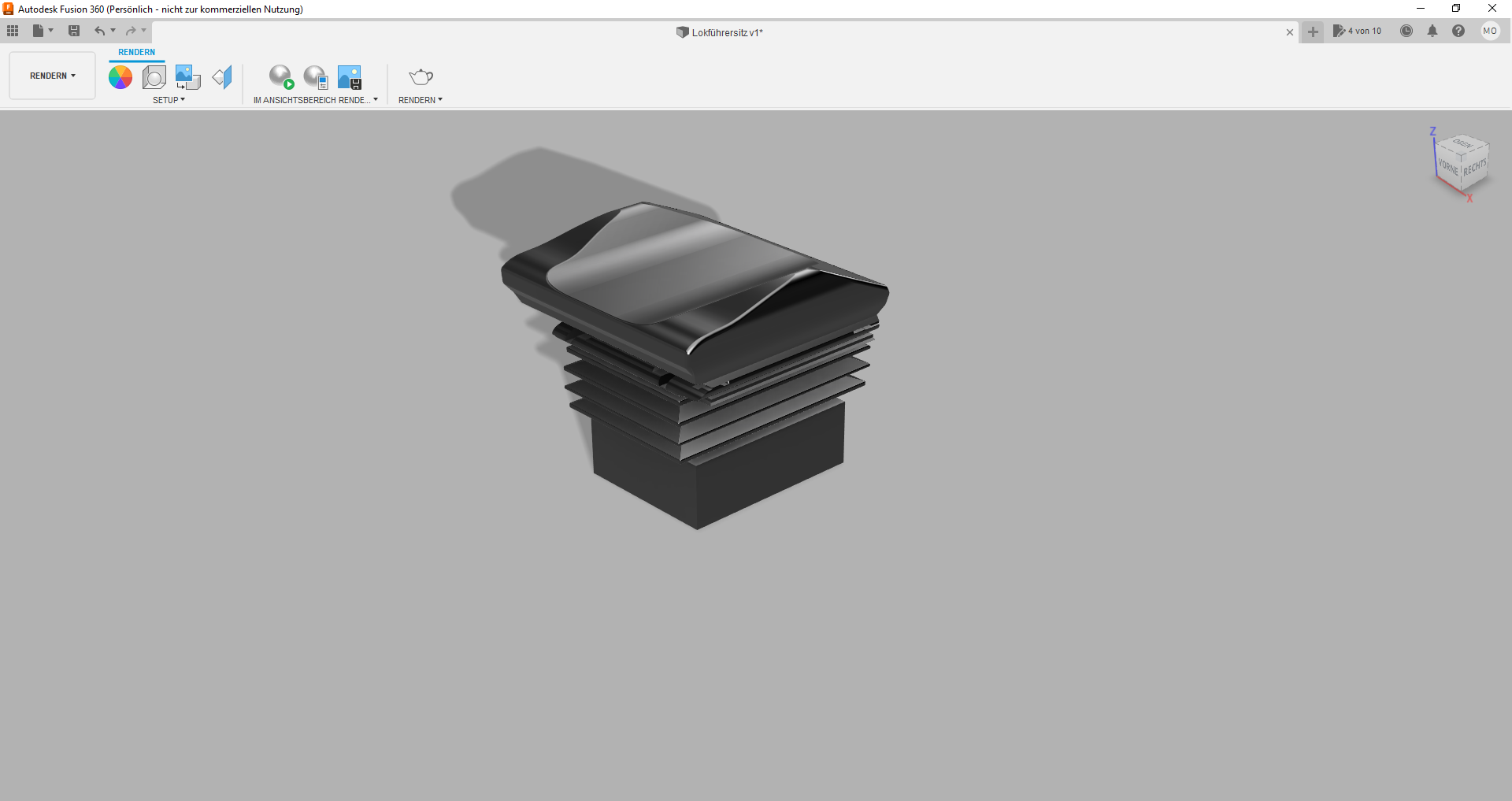The height and width of the screenshot is (801, 1512).
Task: Click the Decal tool icon
Action: point(187,77)
